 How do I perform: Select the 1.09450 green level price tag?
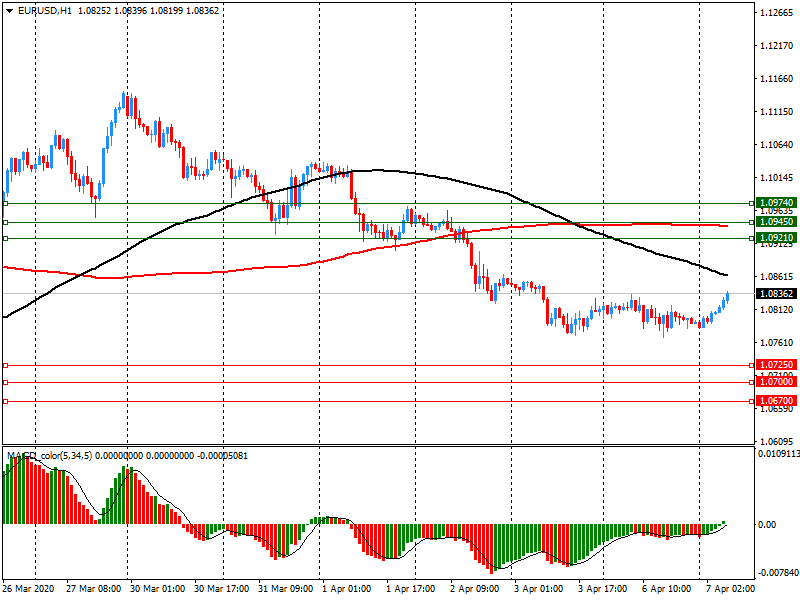[x=776, y=222]
